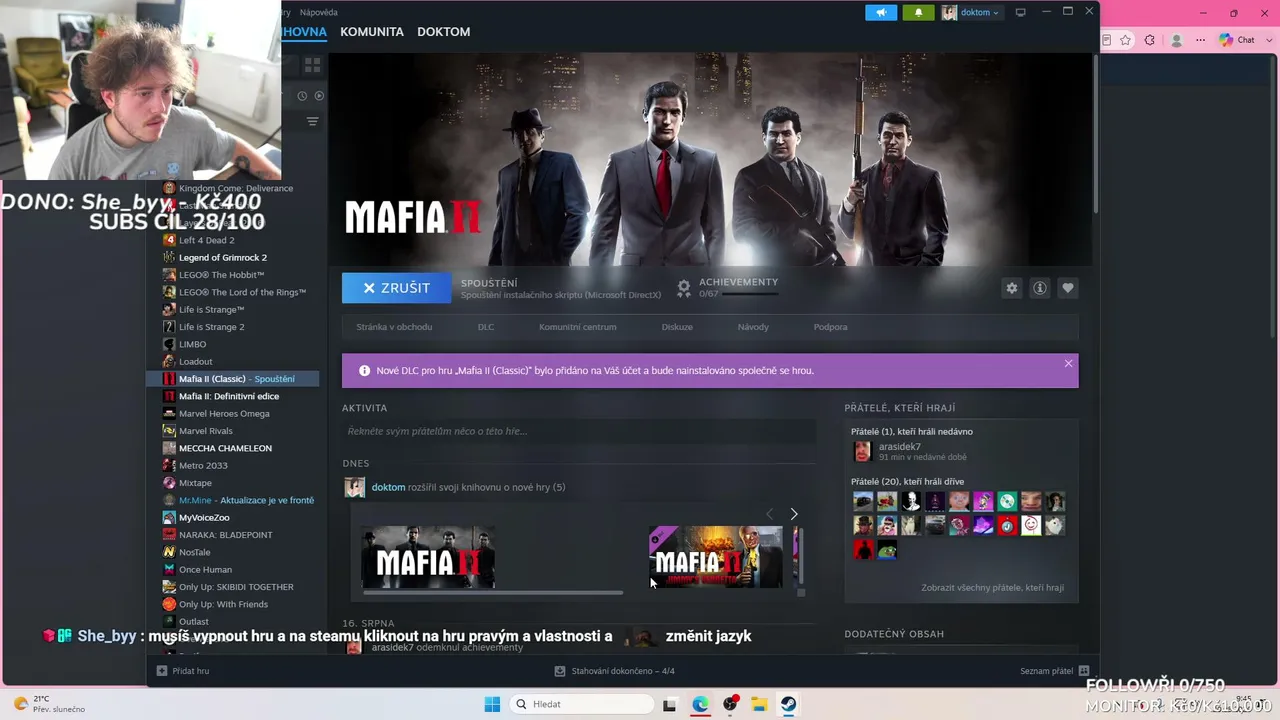Open the Podpora tab

[x=830, y=327]
